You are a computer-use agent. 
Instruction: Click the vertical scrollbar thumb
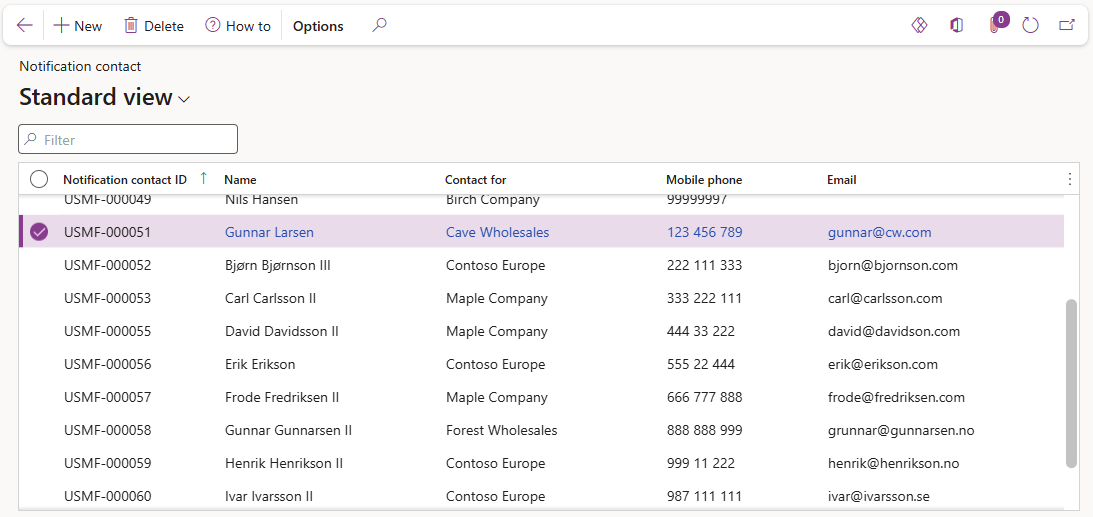1071,382
